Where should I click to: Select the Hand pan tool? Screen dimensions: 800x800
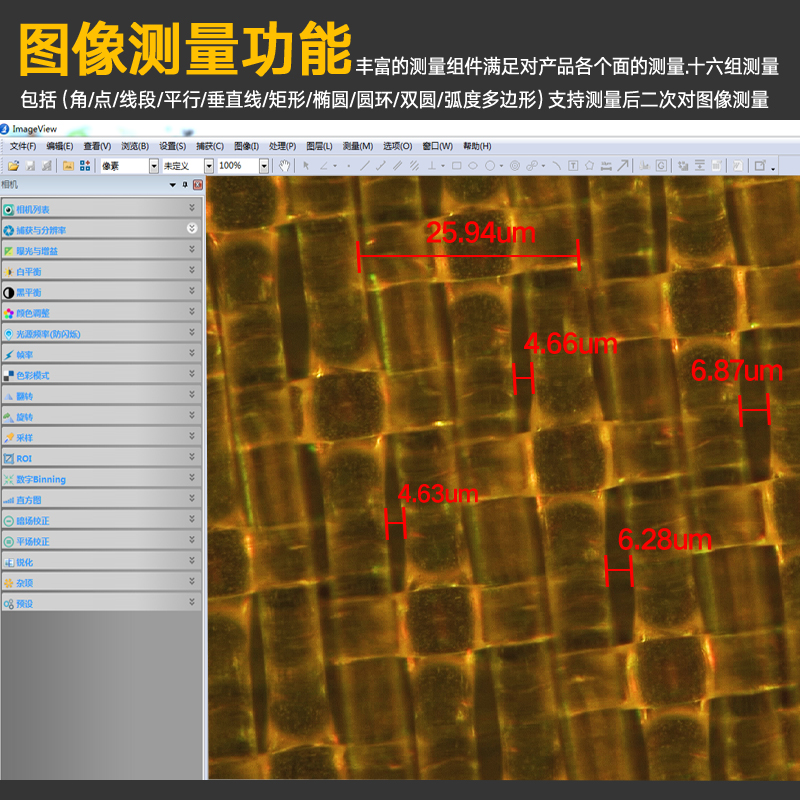pyautogui.click(x=285, y=166)
